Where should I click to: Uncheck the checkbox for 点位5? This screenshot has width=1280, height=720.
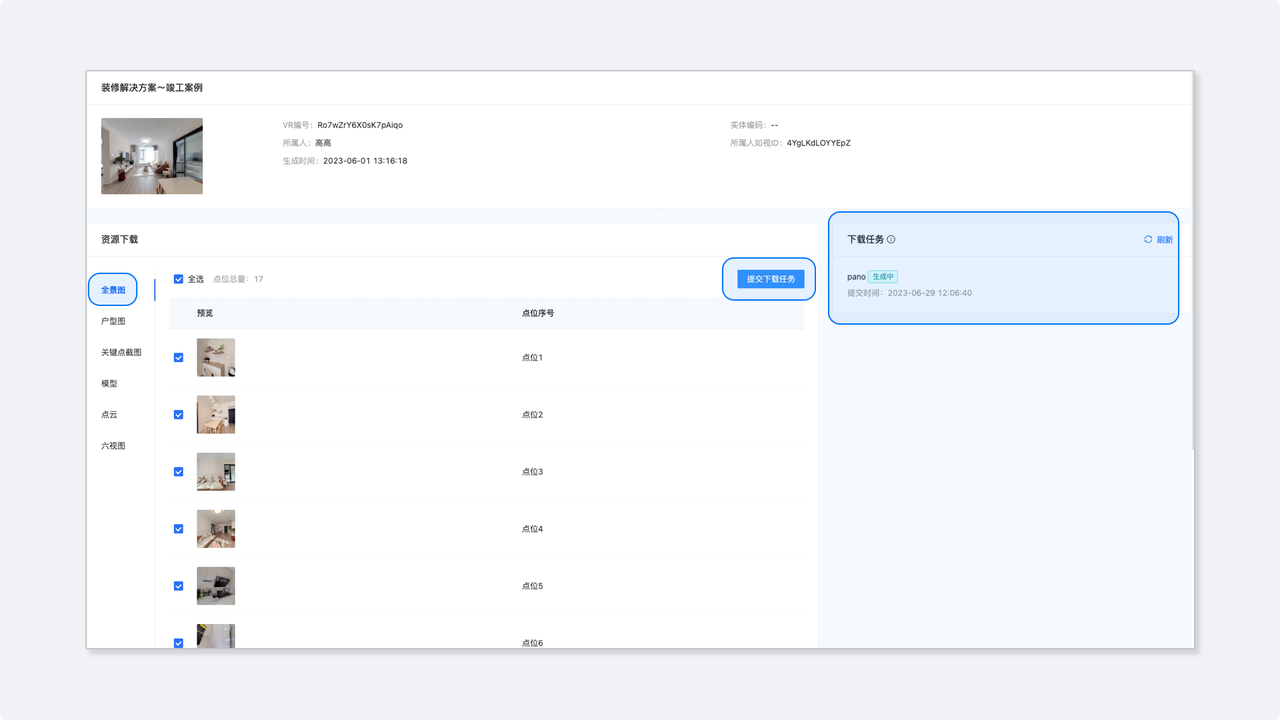(x=179, y=586)
